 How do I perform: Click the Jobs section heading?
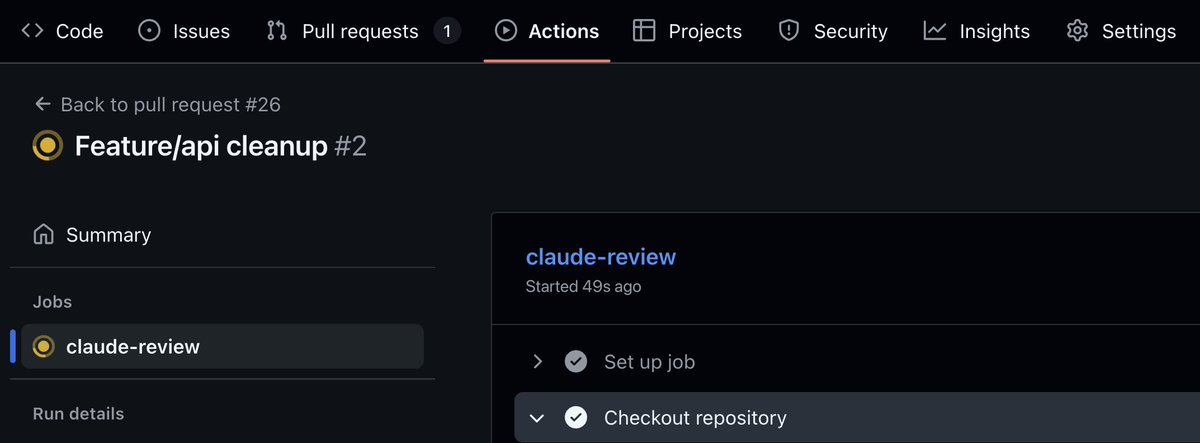pyautogui.click(x=52, y=301)
